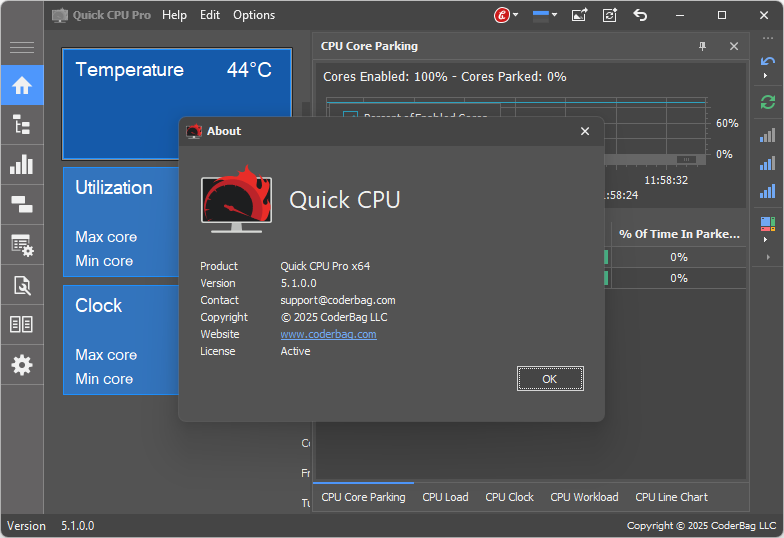This screenshot has width=784, height=538.
Task: Open the settings gear sidebar page
Action: [x=22, y=365]
